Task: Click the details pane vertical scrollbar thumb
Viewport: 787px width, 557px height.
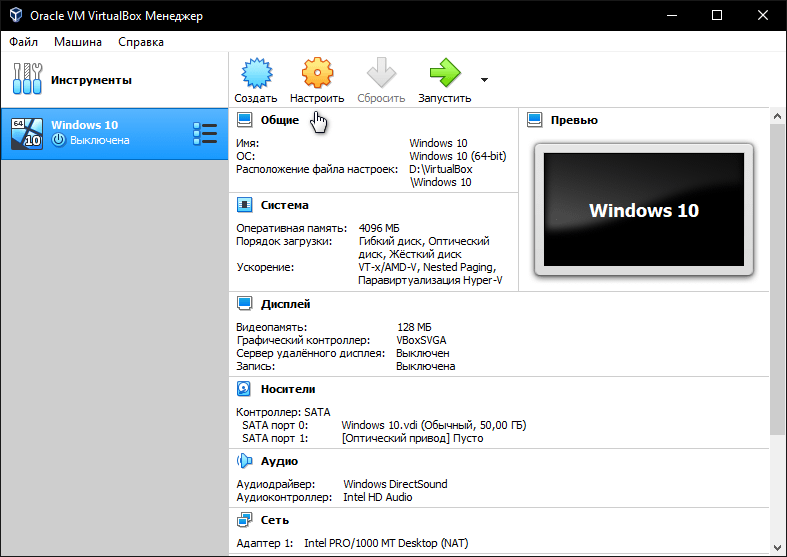Action: (x=777, y=279)
